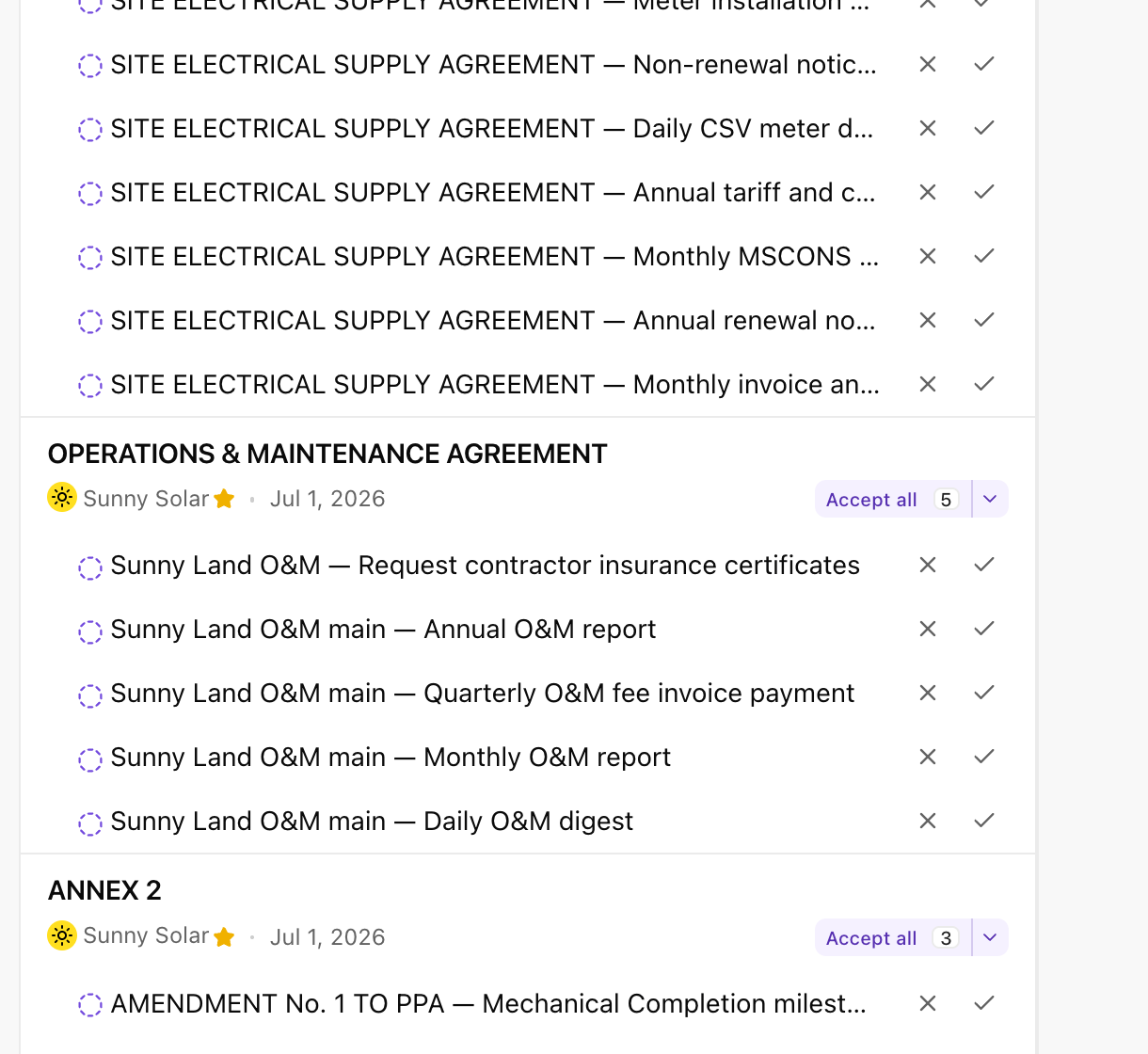Toggle status circle for Monthly O&M report

pos(90,759)
